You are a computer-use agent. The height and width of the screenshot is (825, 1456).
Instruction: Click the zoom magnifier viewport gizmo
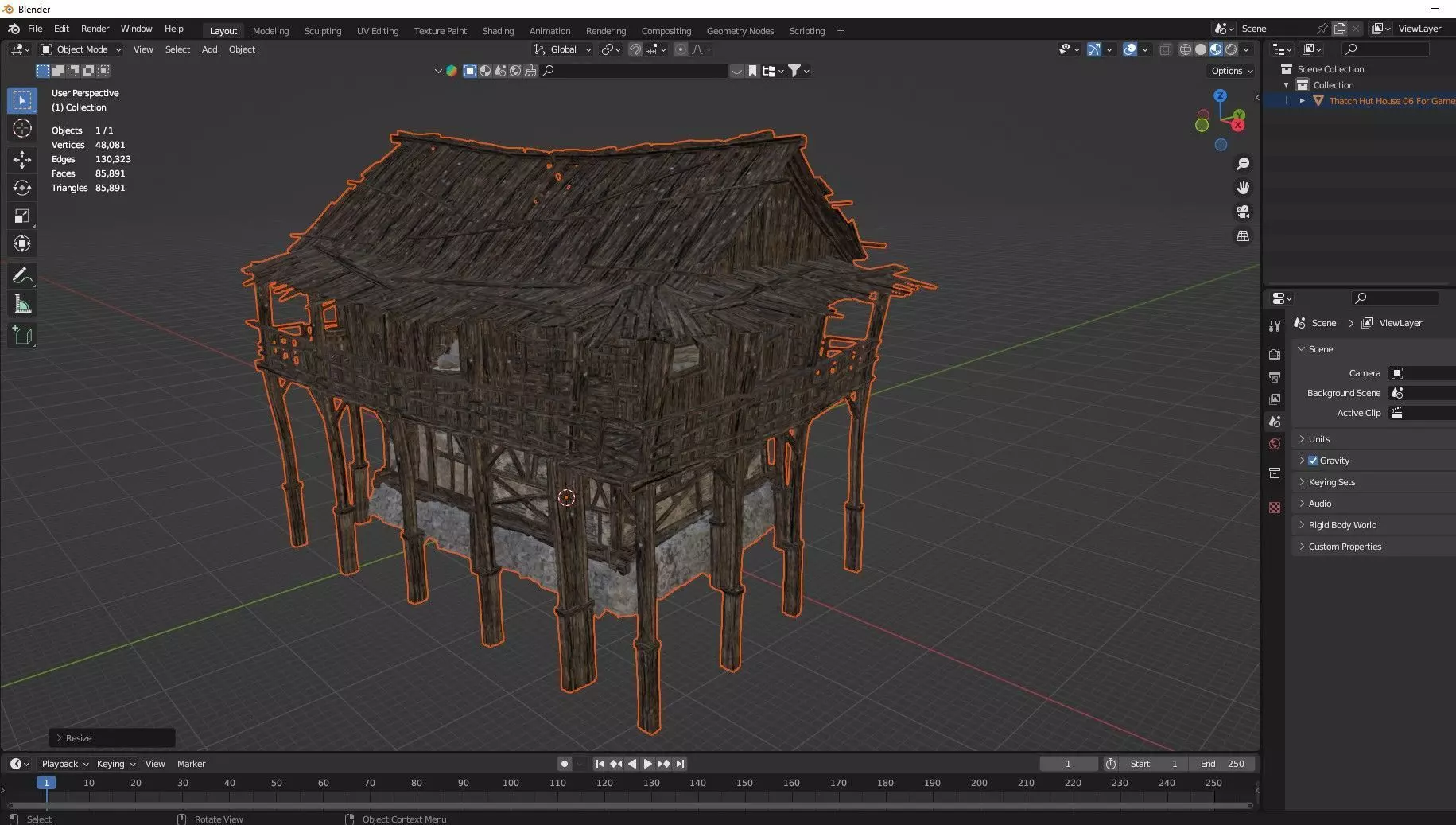(1243, 164)
